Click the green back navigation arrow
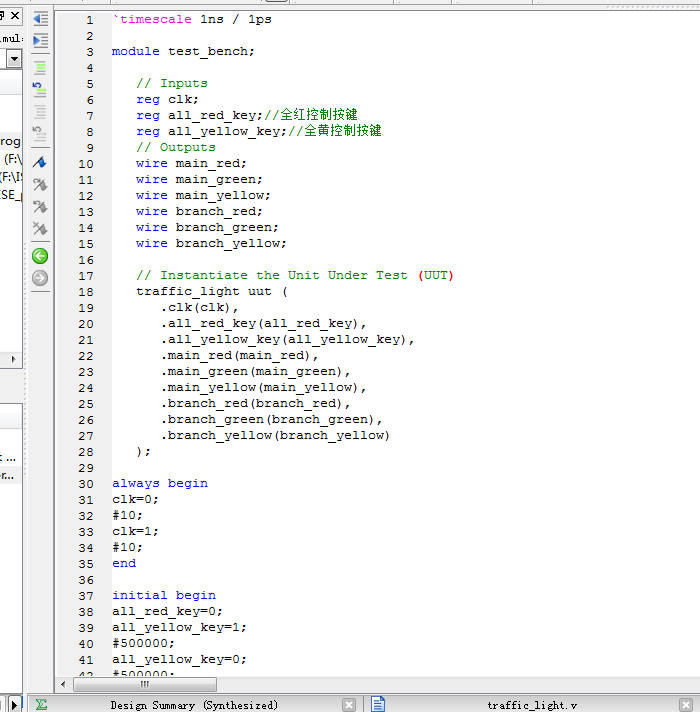The image size is (700, 712). pyautogui.click(x=40, y=256)
